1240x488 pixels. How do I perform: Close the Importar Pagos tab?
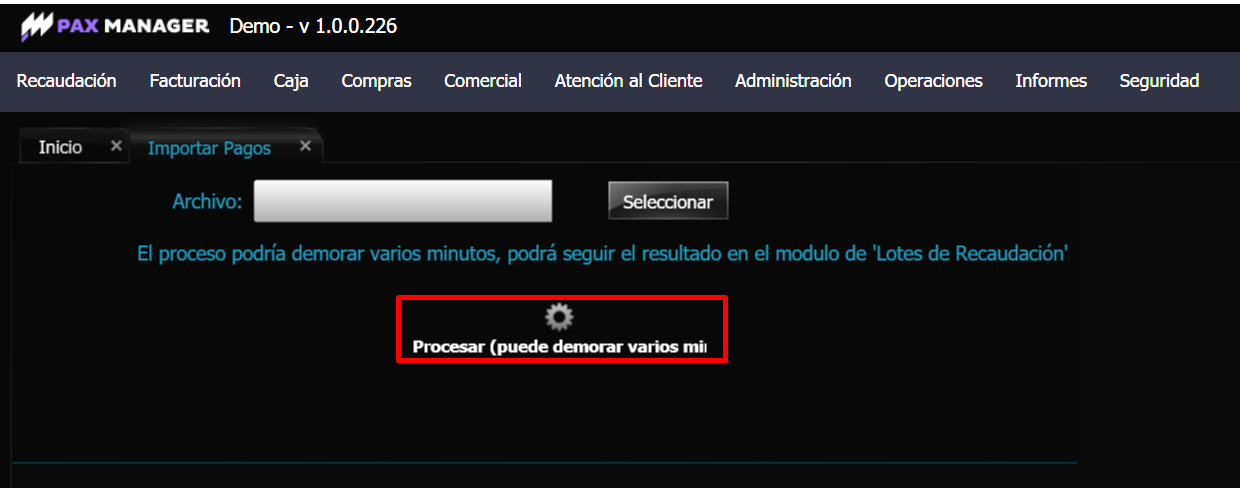click(x=305, y=146)
